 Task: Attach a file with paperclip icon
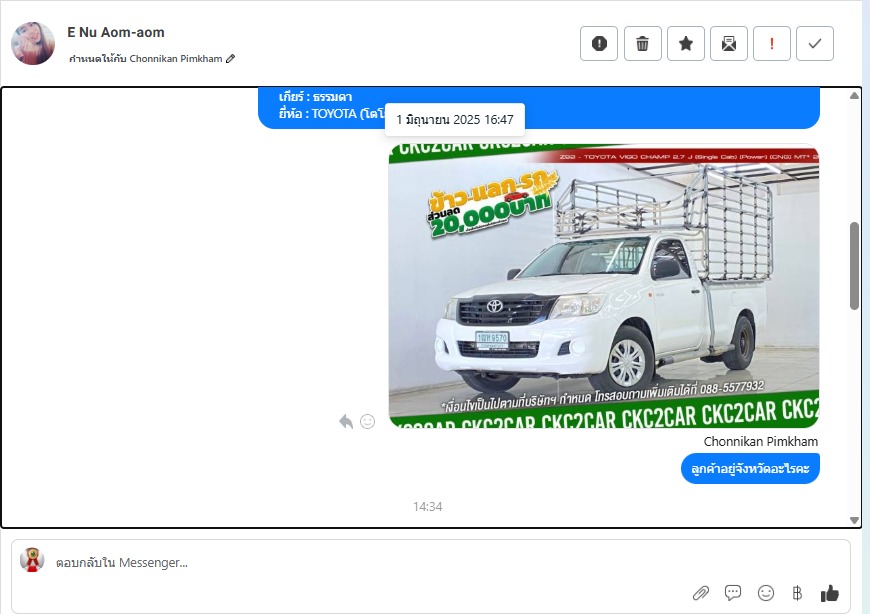[x=701, y=593]
